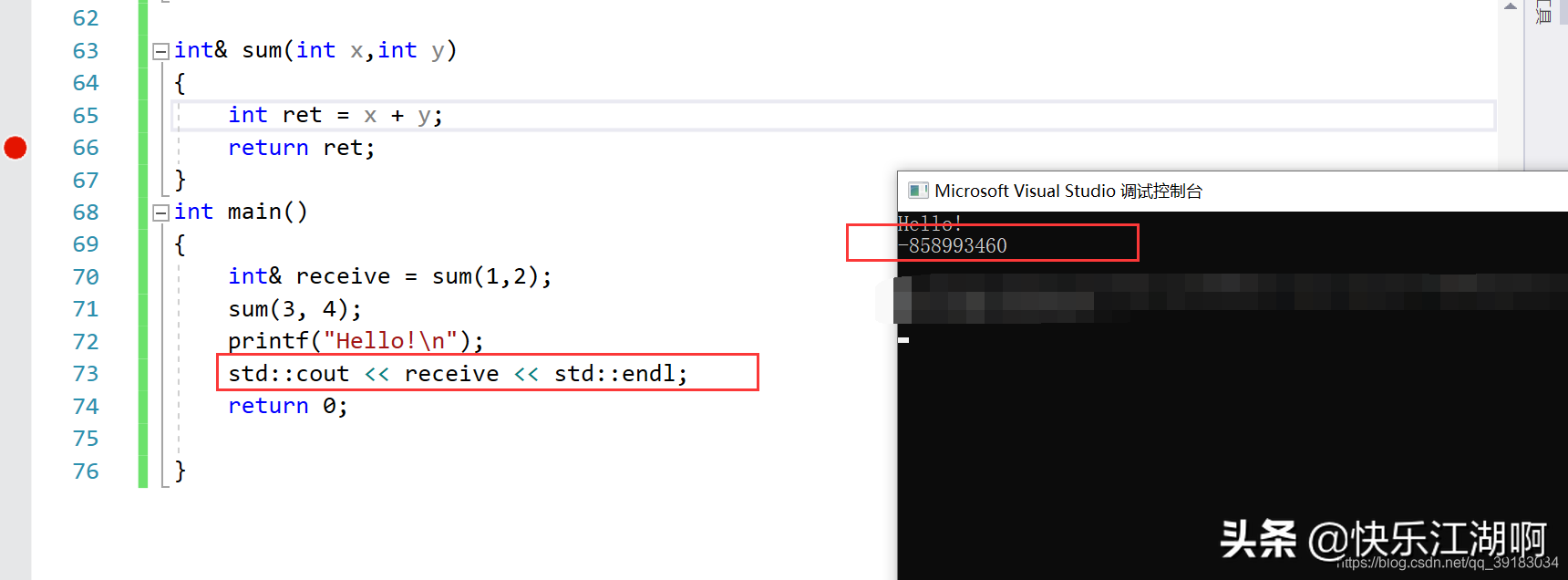
Task: Click line number 72 in gutter
Action: (86, 342)
